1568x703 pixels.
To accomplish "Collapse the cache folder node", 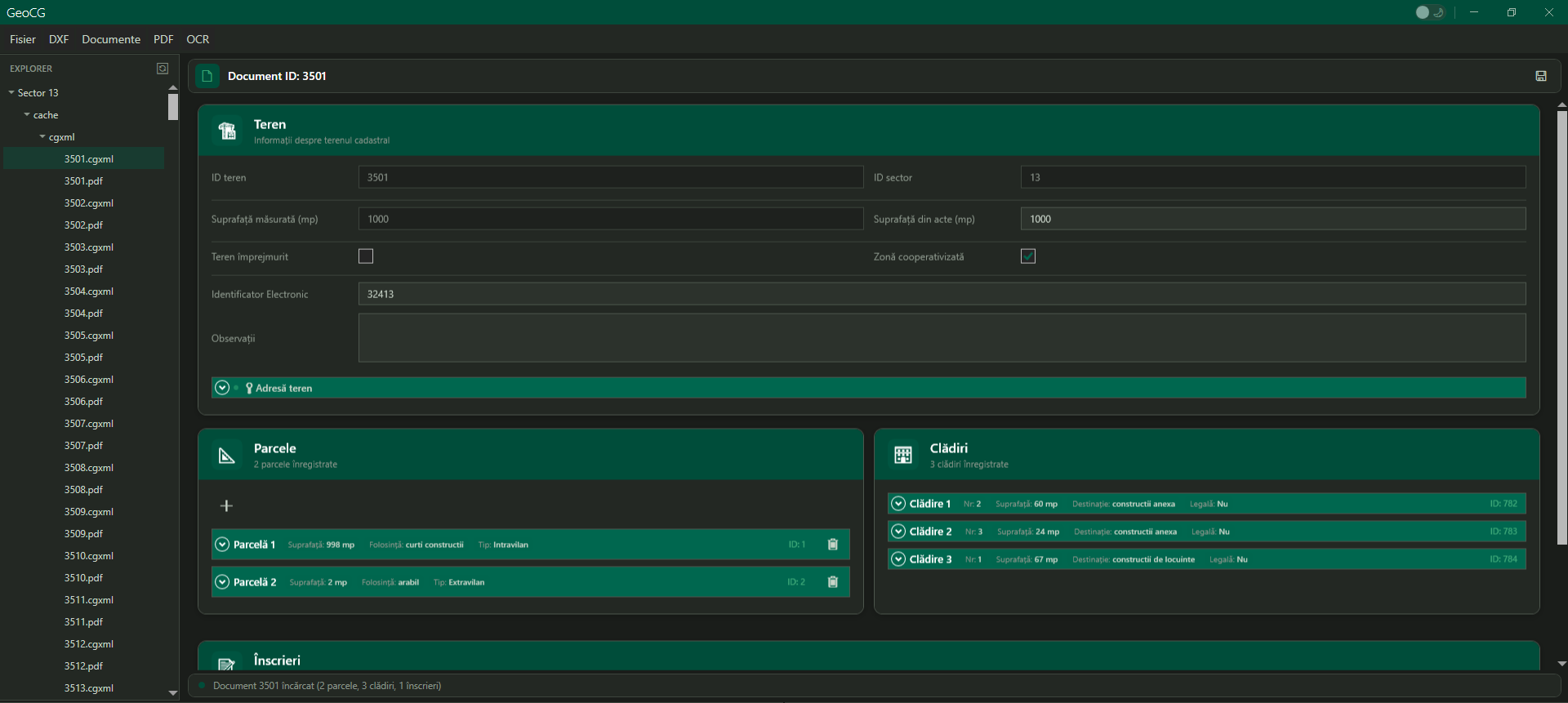I will coord(27,115).
